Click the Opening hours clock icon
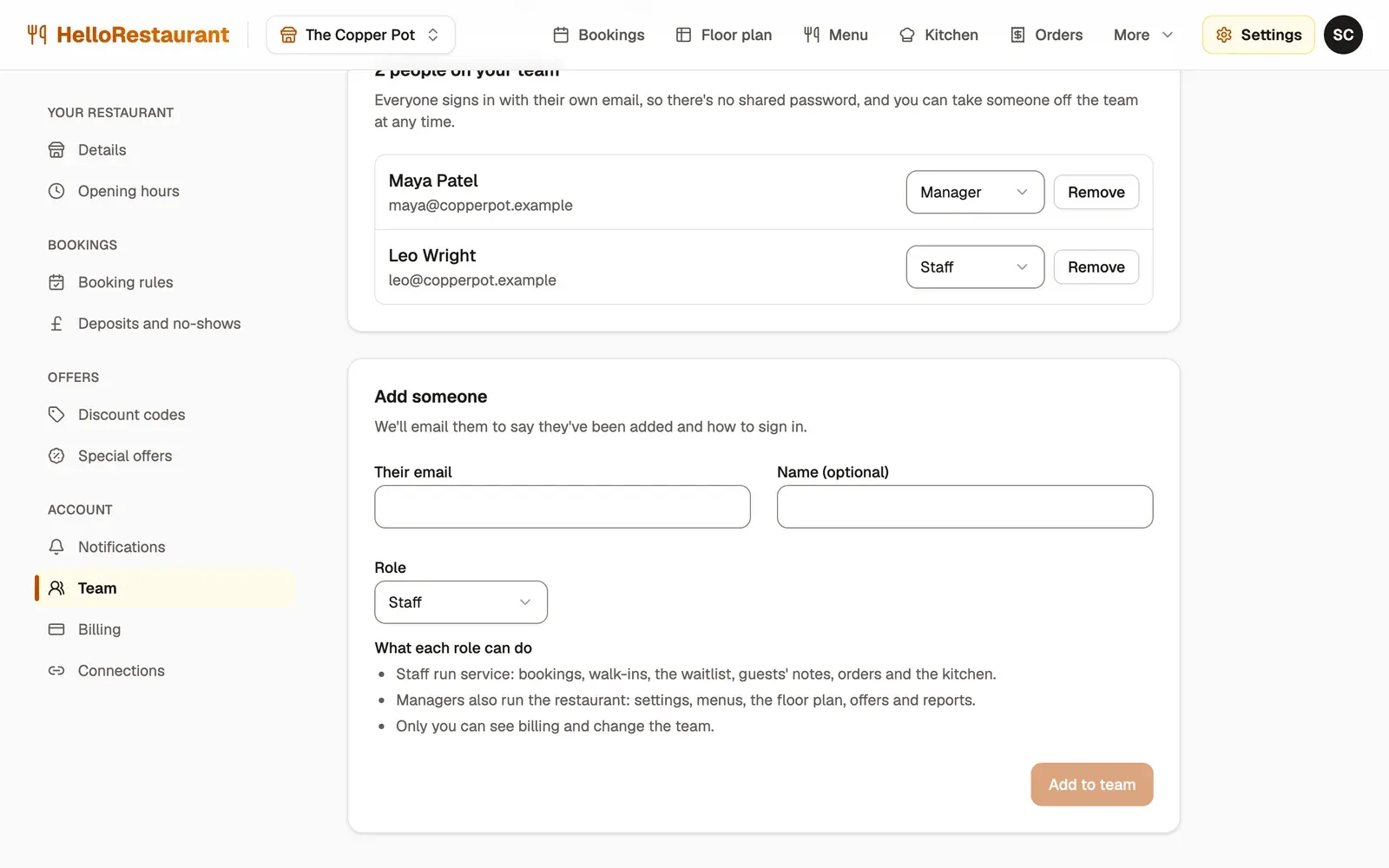Image resolution: width=1389 pixels, height=868 pixels. (56, 191)
